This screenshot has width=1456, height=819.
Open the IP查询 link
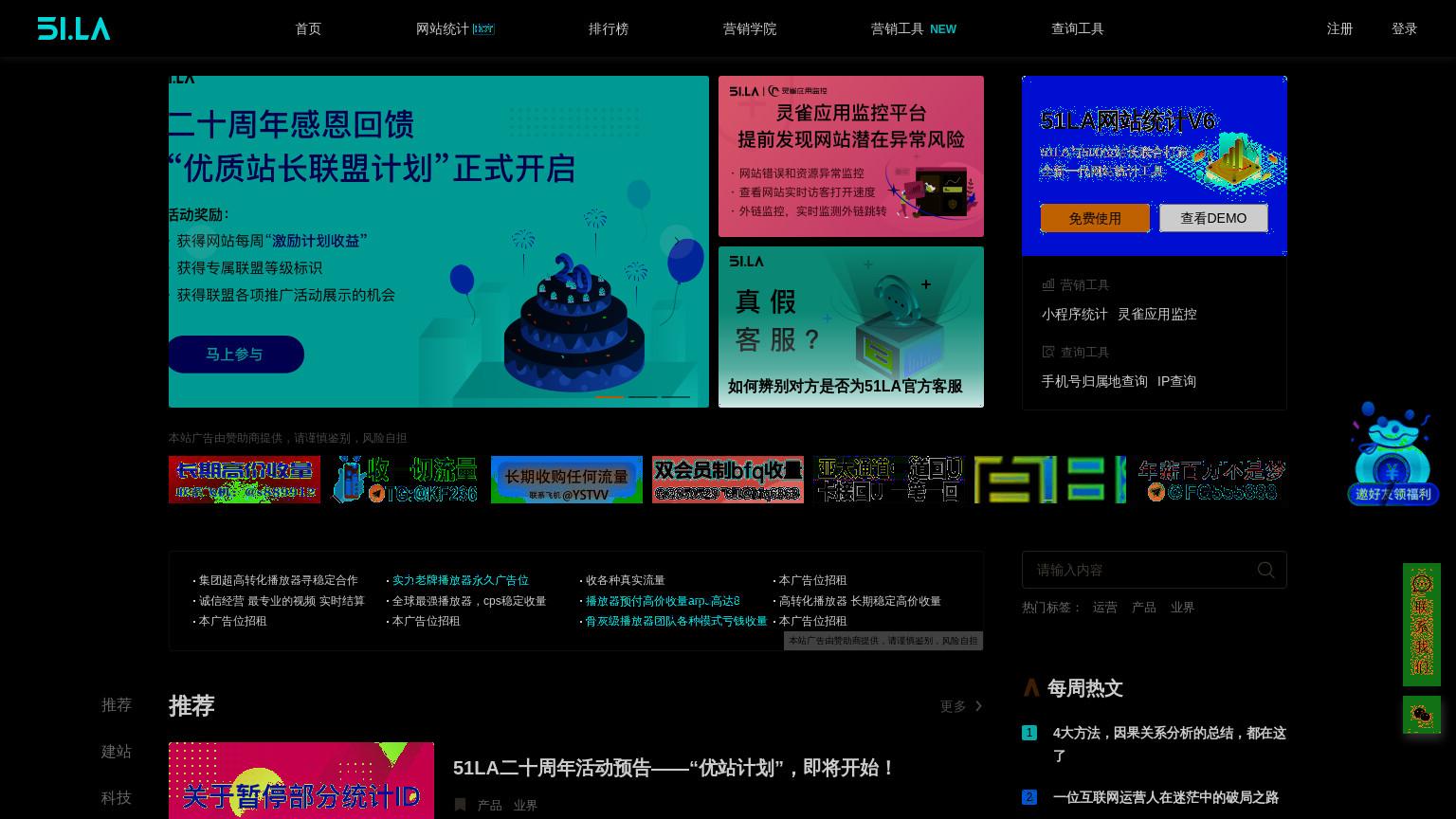pyautogui.click(x=1176, y=382)
